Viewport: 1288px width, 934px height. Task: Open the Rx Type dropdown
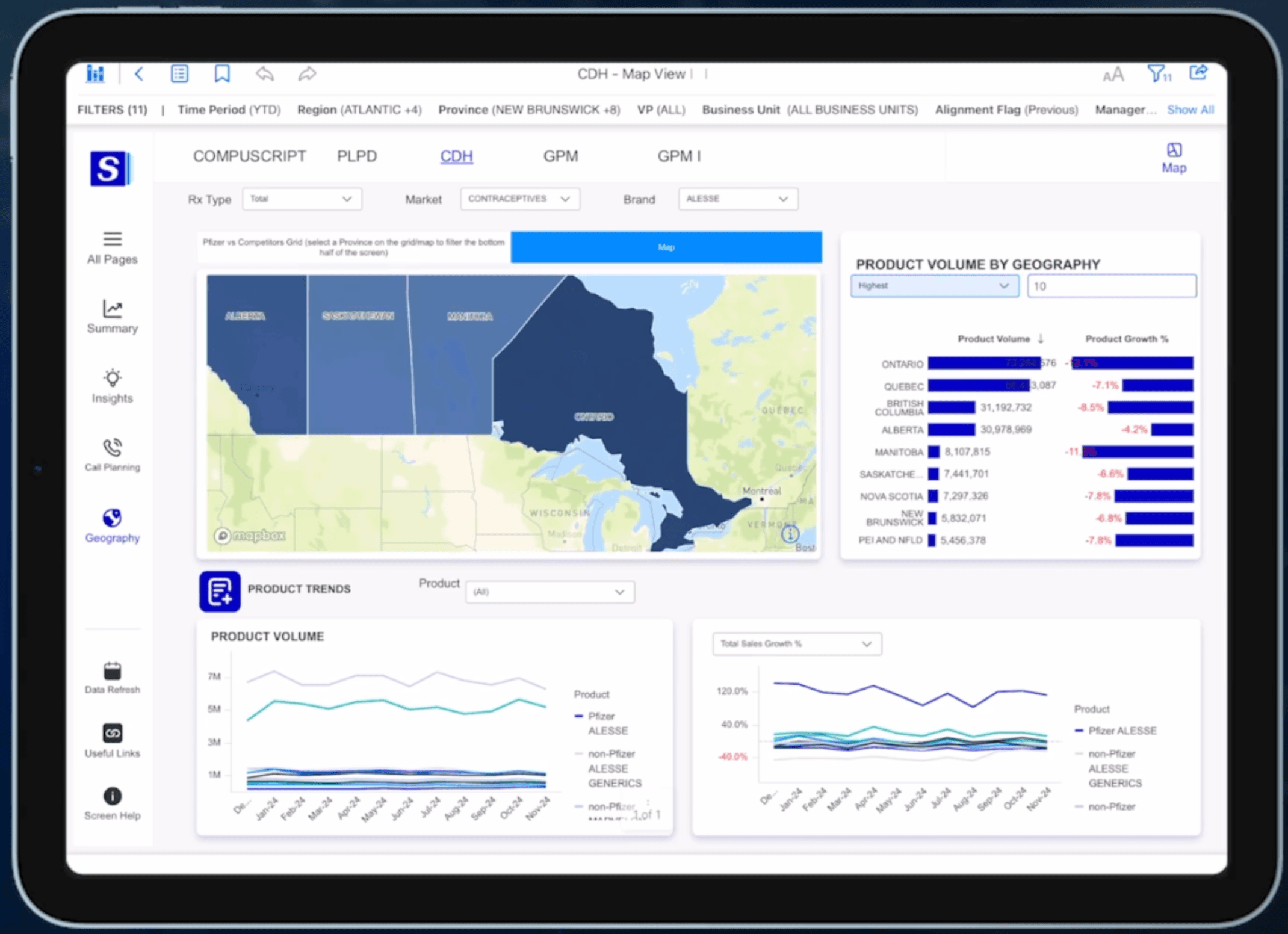[302, 199]
